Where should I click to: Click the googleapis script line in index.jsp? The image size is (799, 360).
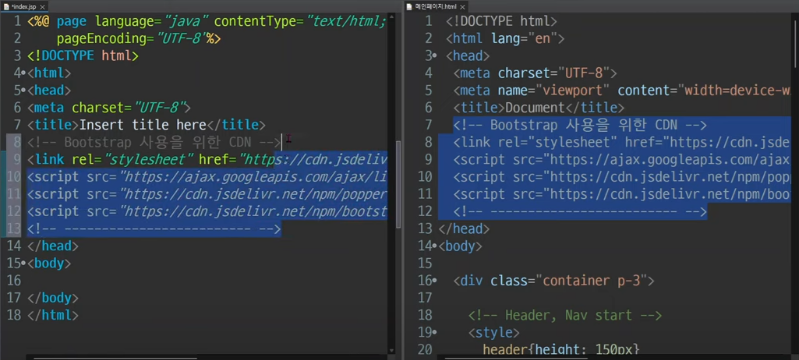coord(207,177)
